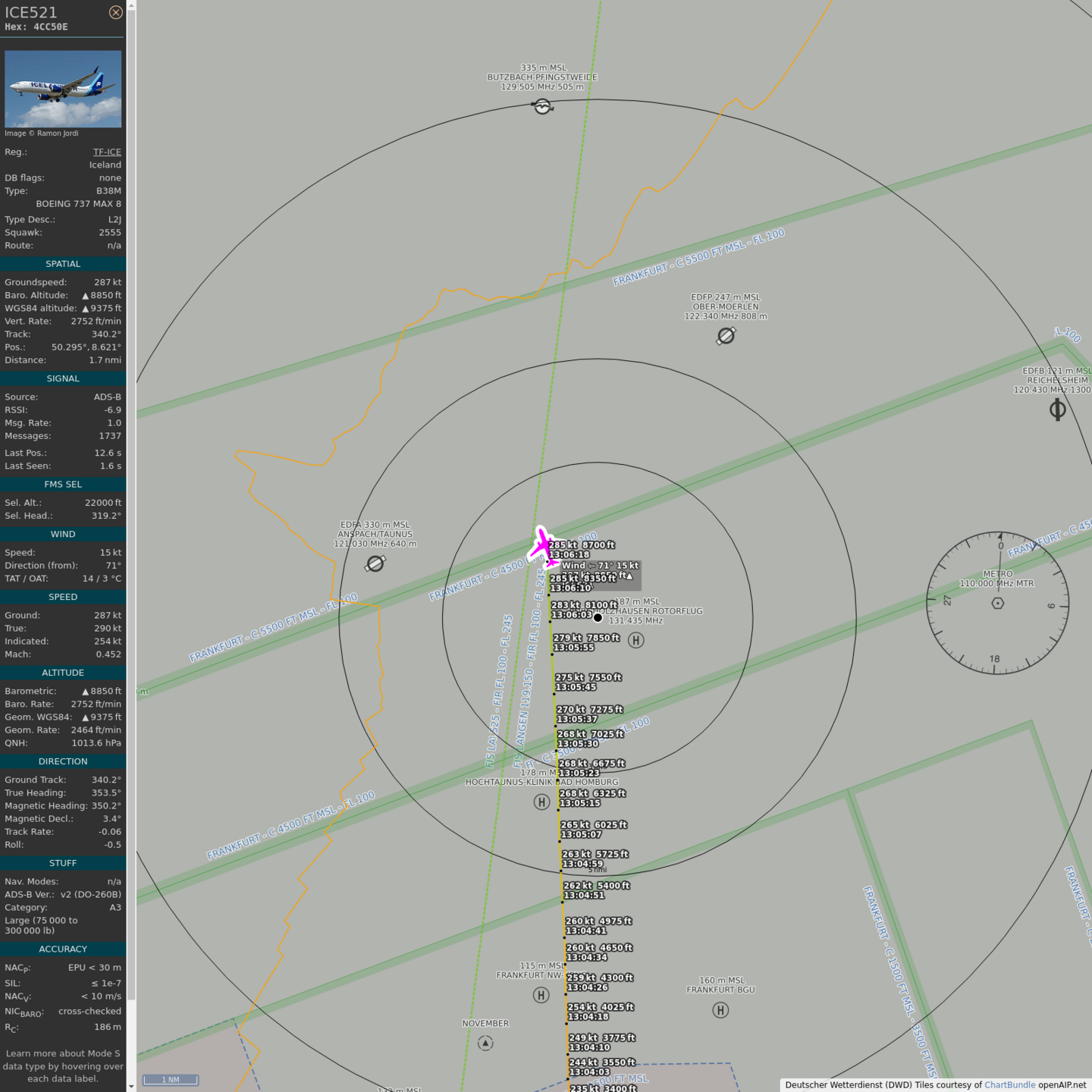Screen dimensions: 1092x1092
Task: Open the ICE521 aircraft photo thumbnail
Action: [x=63, y=89]
